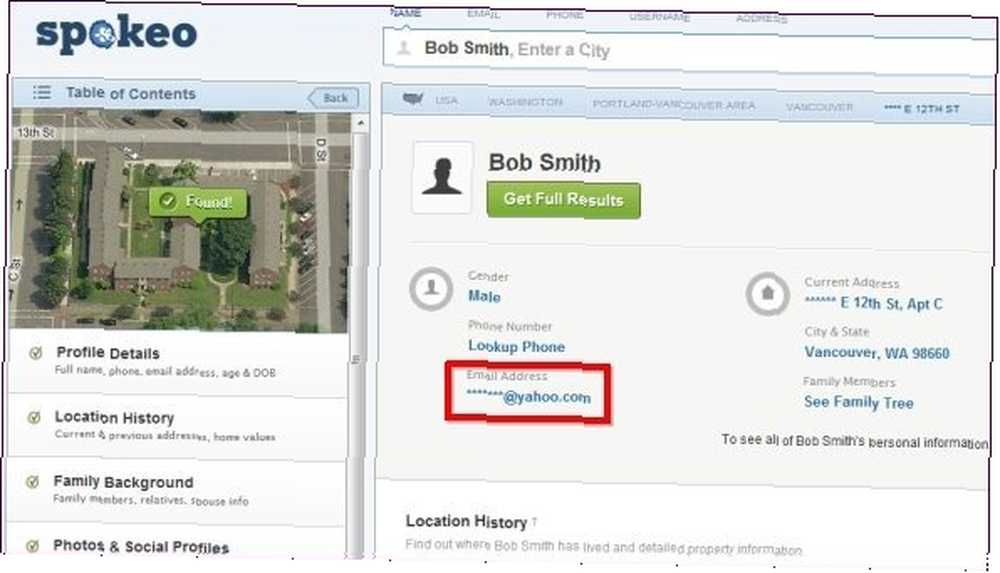Click the Get Full Results button
The width and height of the screenshot is (1000, 573).
[564, 200]
